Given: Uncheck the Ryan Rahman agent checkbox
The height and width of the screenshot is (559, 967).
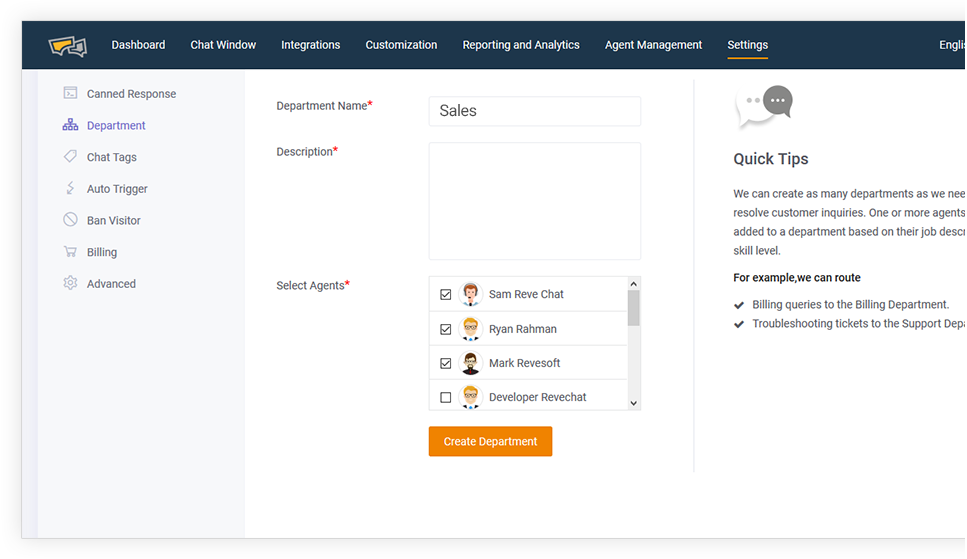Looking at the screenshot, I should tap(446, 329).
